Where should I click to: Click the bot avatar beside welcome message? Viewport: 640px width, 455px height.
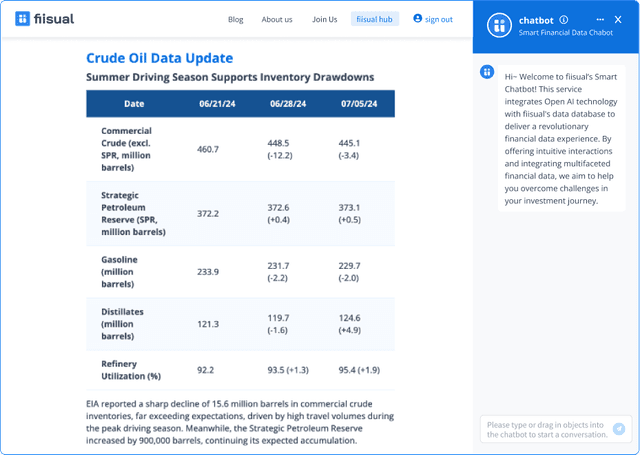point(486,72)
